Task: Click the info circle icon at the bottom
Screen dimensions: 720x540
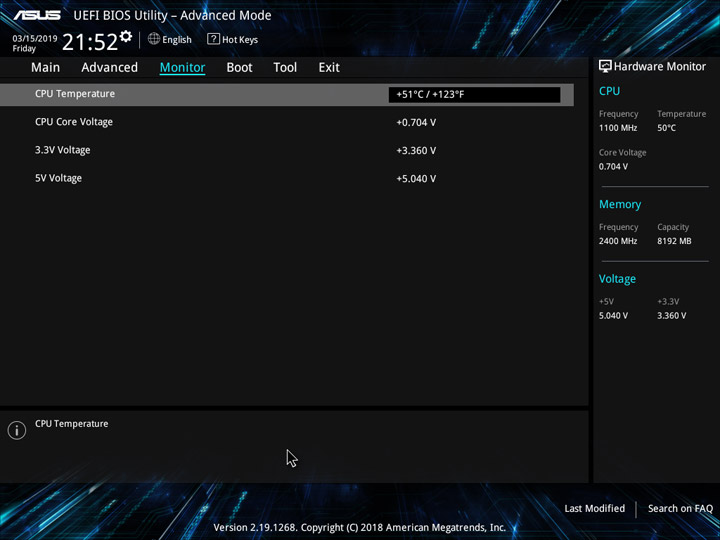Action: 17,430
